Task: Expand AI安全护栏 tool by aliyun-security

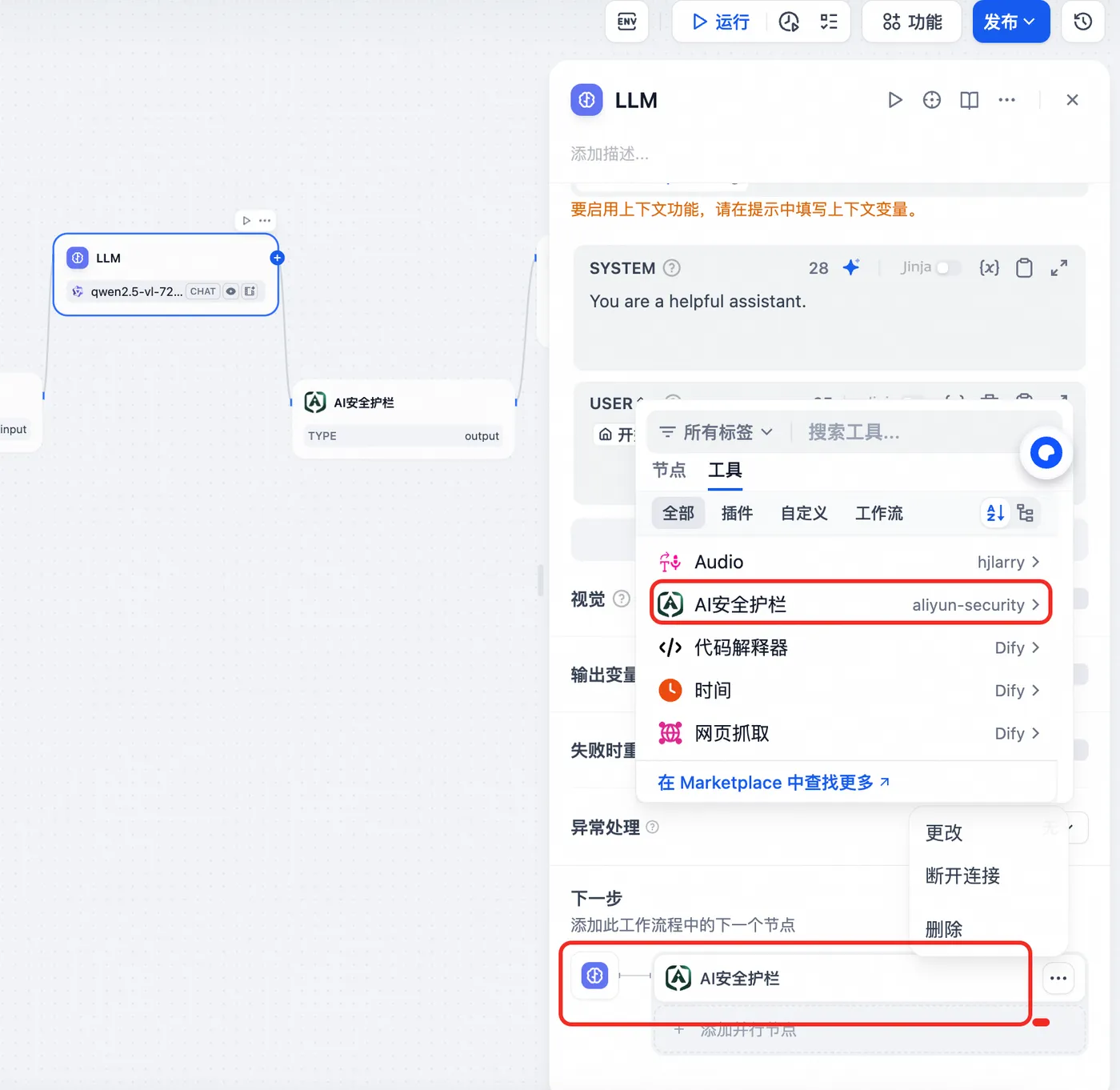Action: click(850, 604)
